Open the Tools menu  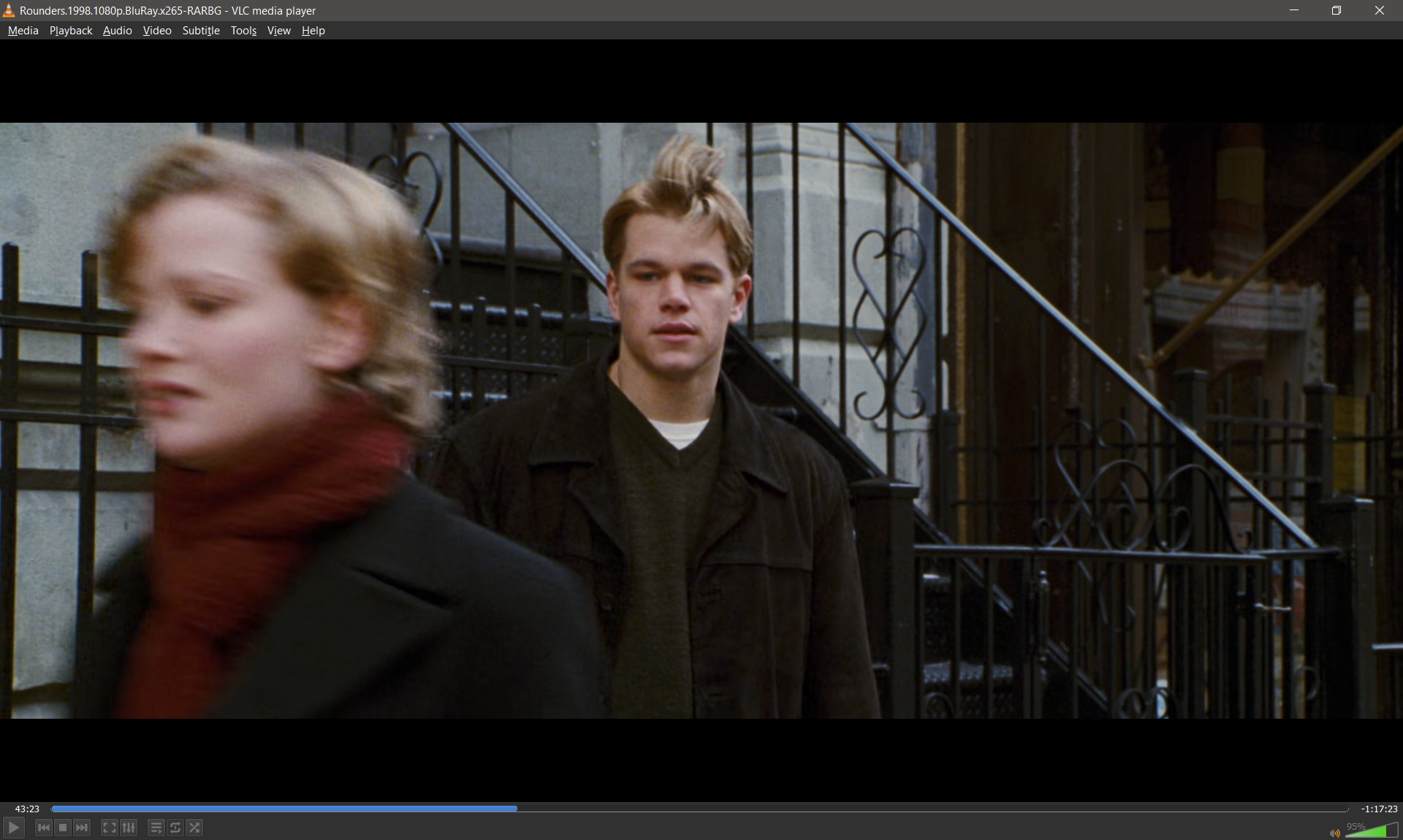pos(243,31)
